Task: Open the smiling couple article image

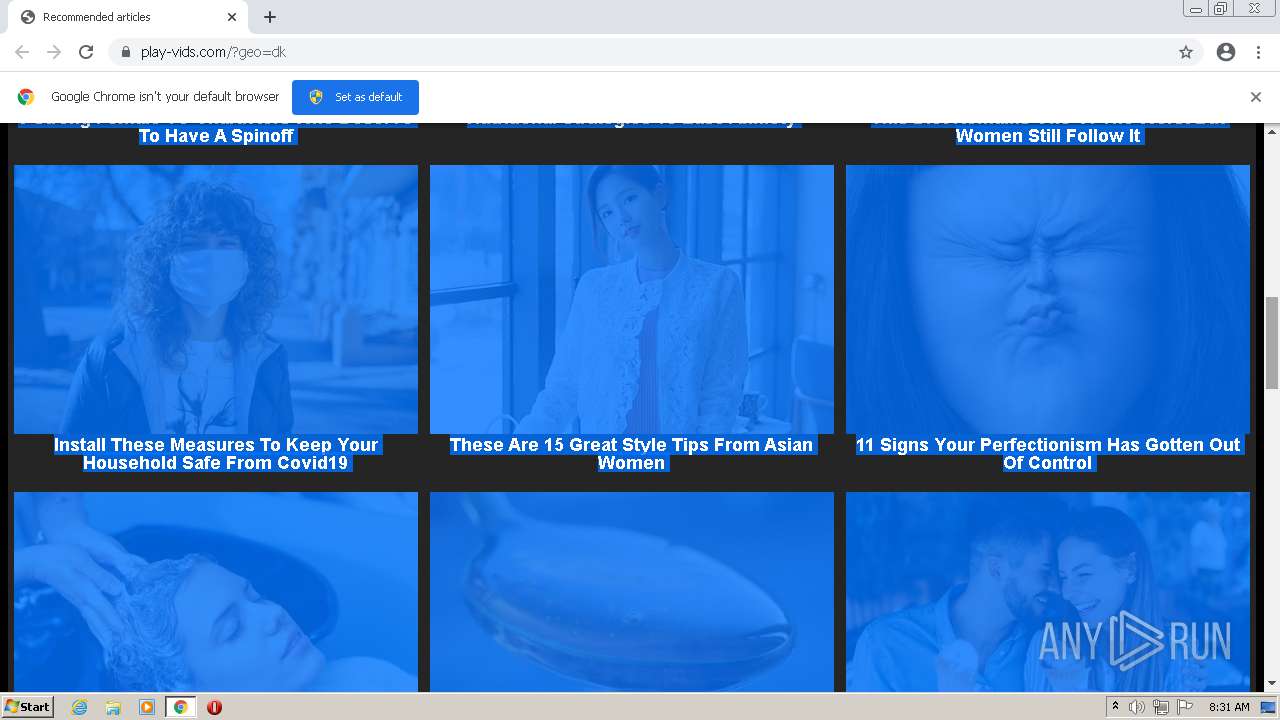Action: click(1048, 592)
